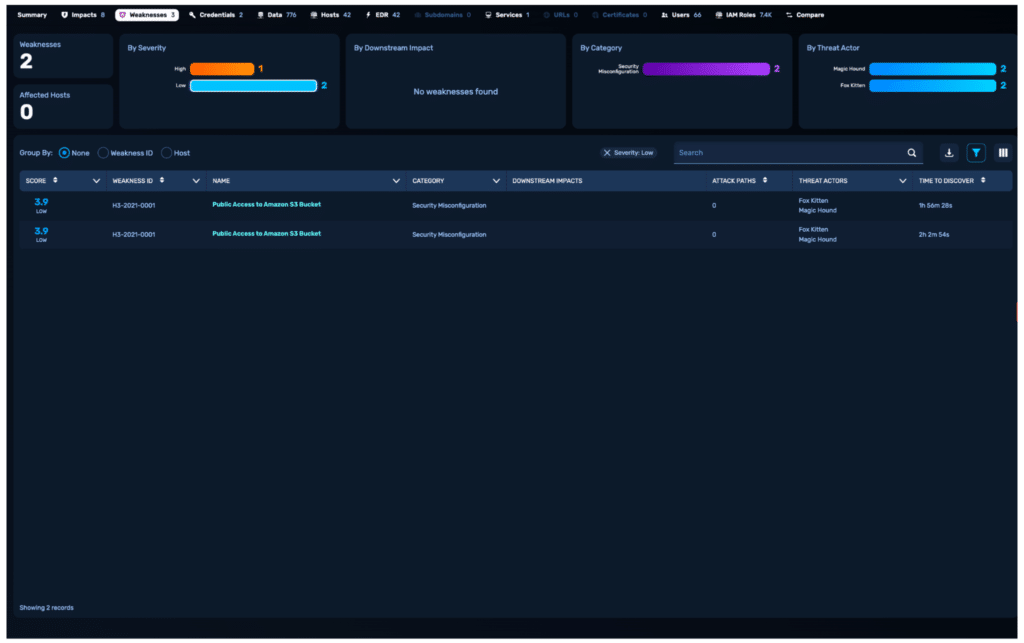Click the 2h 2m 54s discovery time
The height and width of the screenshot is (643, 1024).
pos(934,234)
